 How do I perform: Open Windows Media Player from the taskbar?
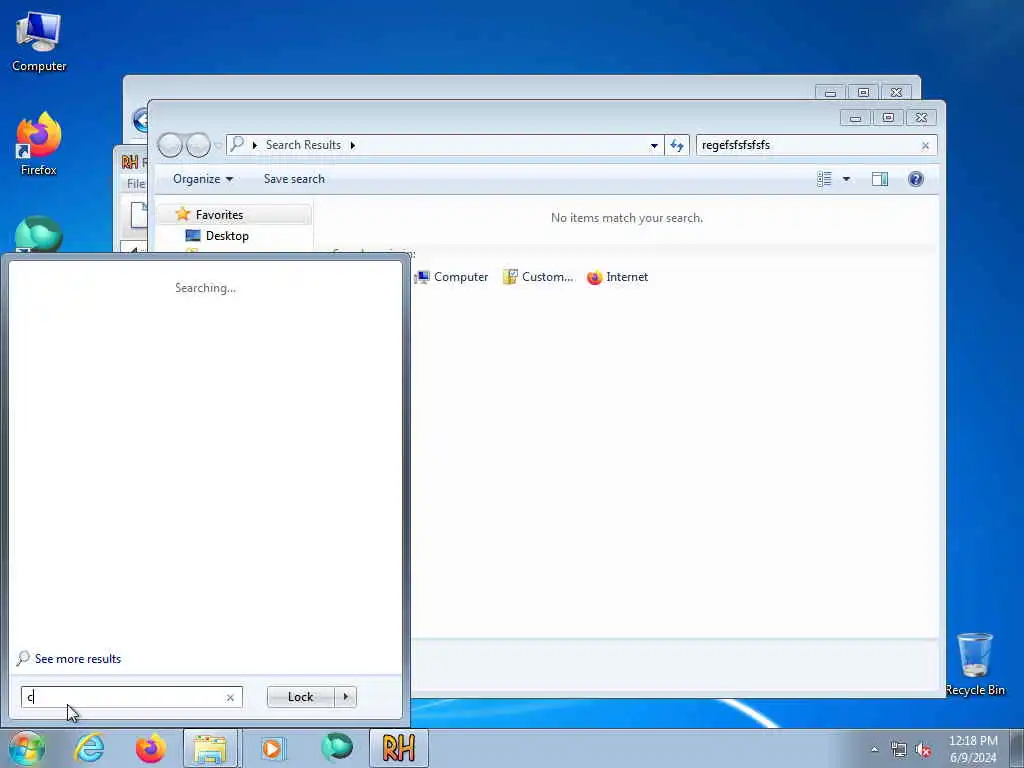point(272,748)
